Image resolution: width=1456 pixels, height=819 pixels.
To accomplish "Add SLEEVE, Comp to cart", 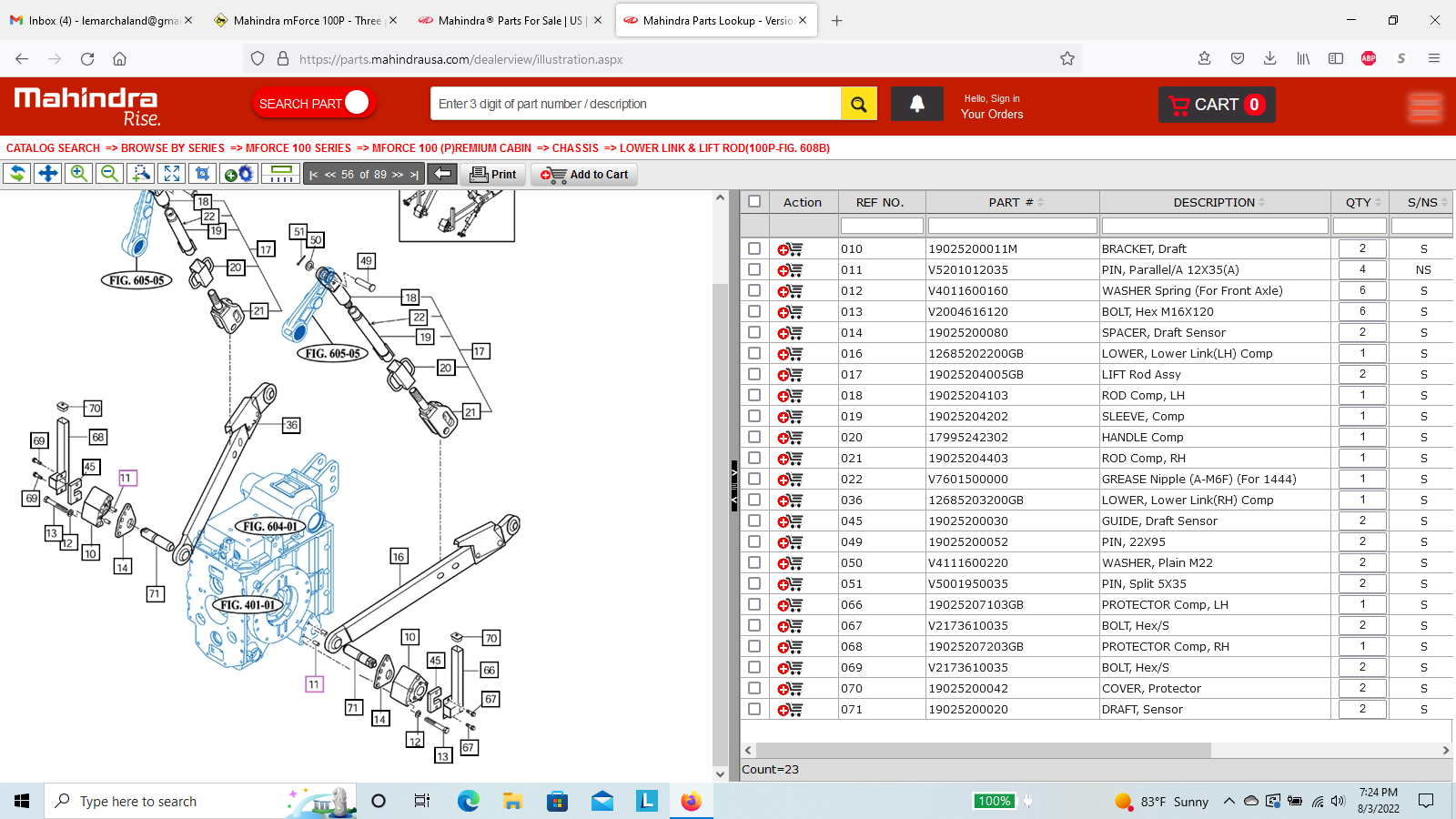I will coord(790,417).
